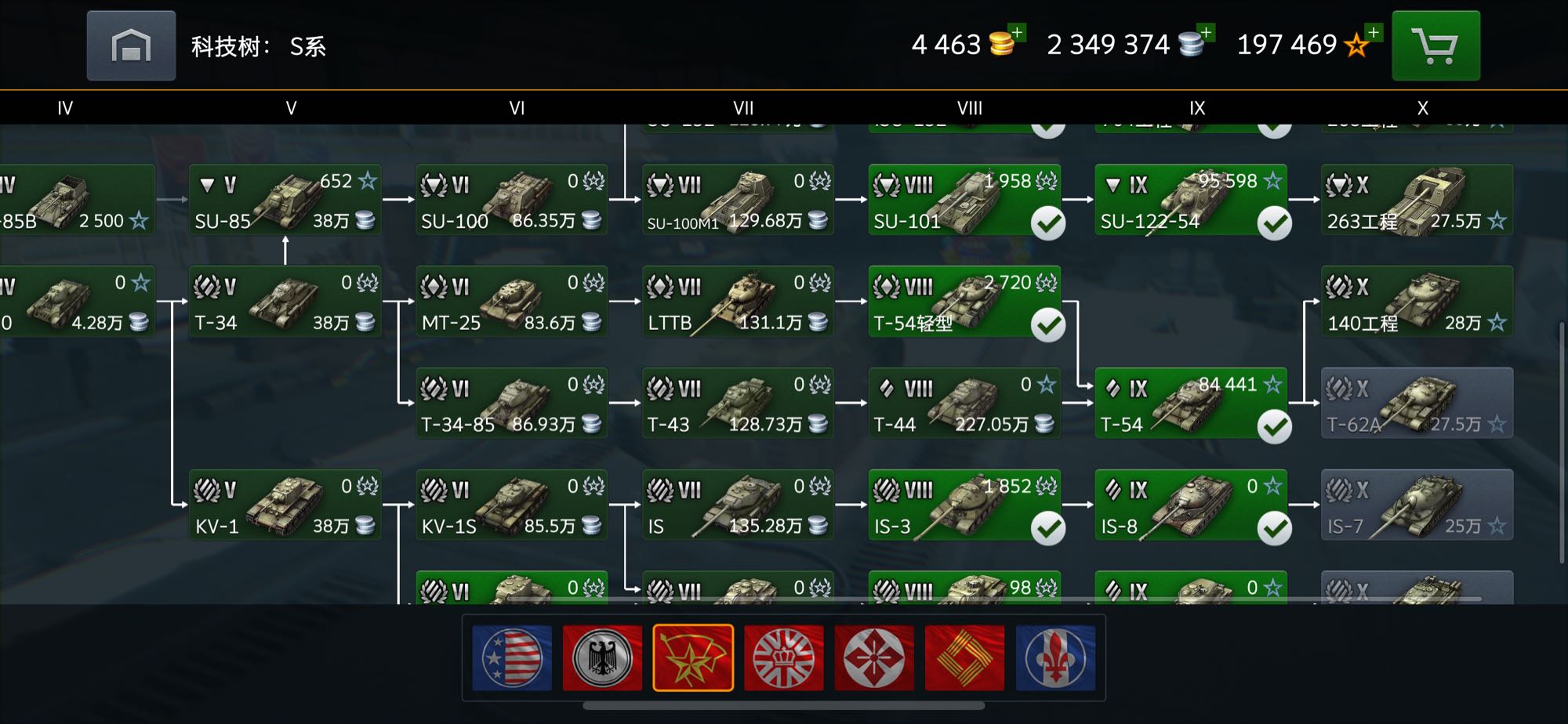The width and height of the screenshot is (1568, 724).
Task: Choose the French fleur-de-lis flag
Action: [x=1055, y=658]
